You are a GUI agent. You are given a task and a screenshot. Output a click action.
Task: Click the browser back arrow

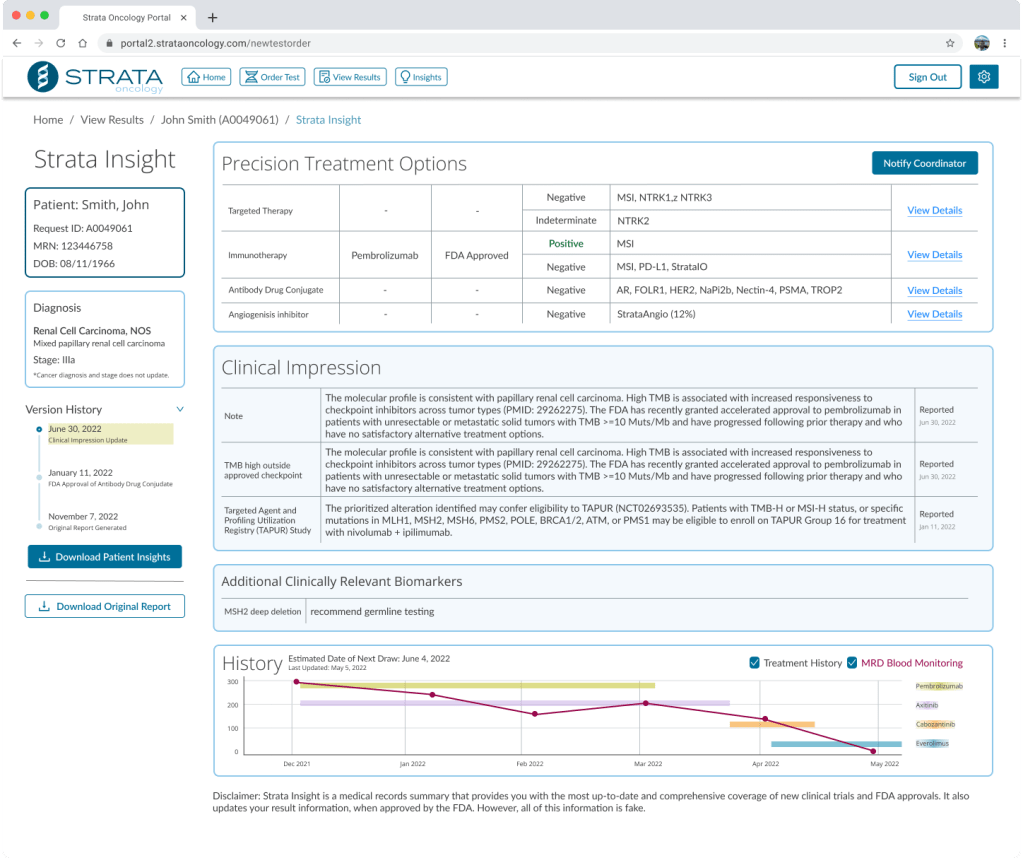(x=17, y=43)
